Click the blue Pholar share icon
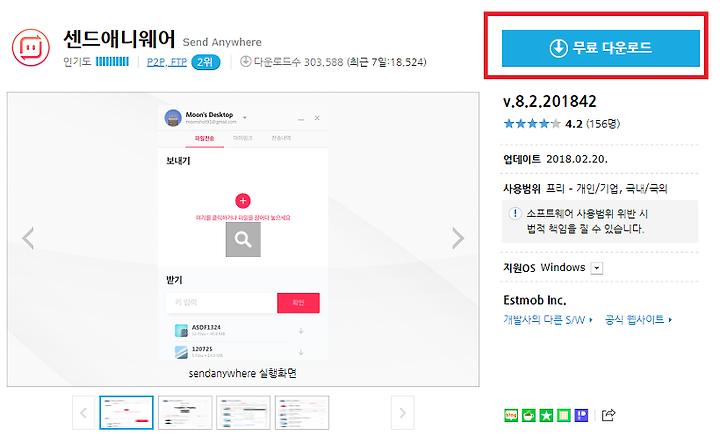720x443 pixels. tap(581, 415)
